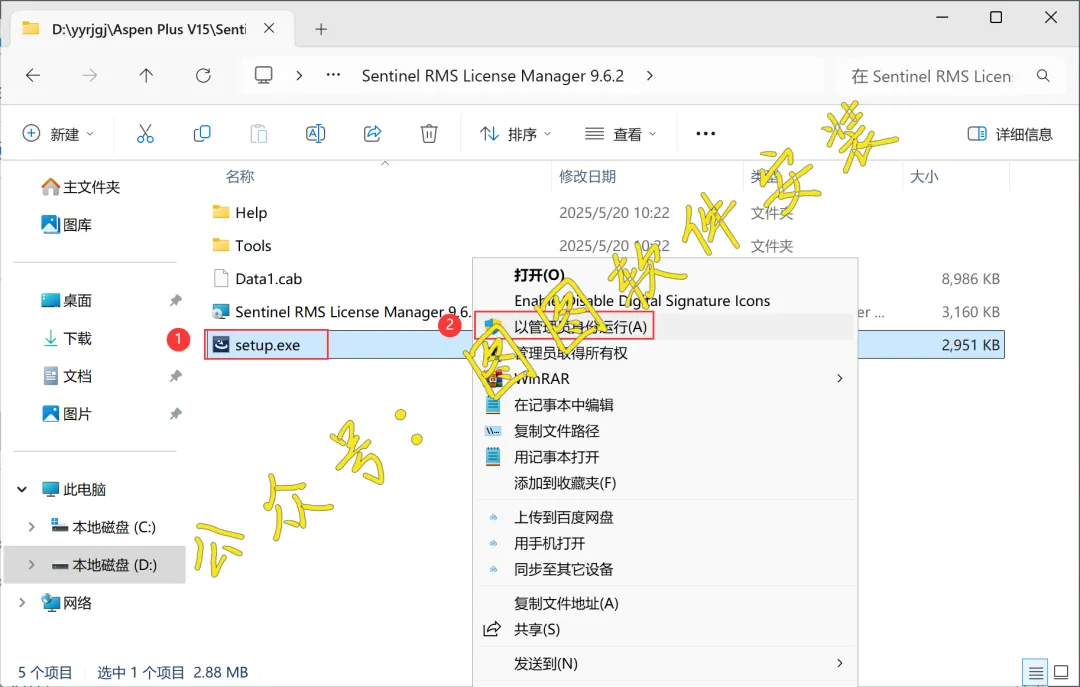Viewport: 1080px width, 687px height.
Task: Open 主文件夹 in sidebar
Action: click(81, 187)
